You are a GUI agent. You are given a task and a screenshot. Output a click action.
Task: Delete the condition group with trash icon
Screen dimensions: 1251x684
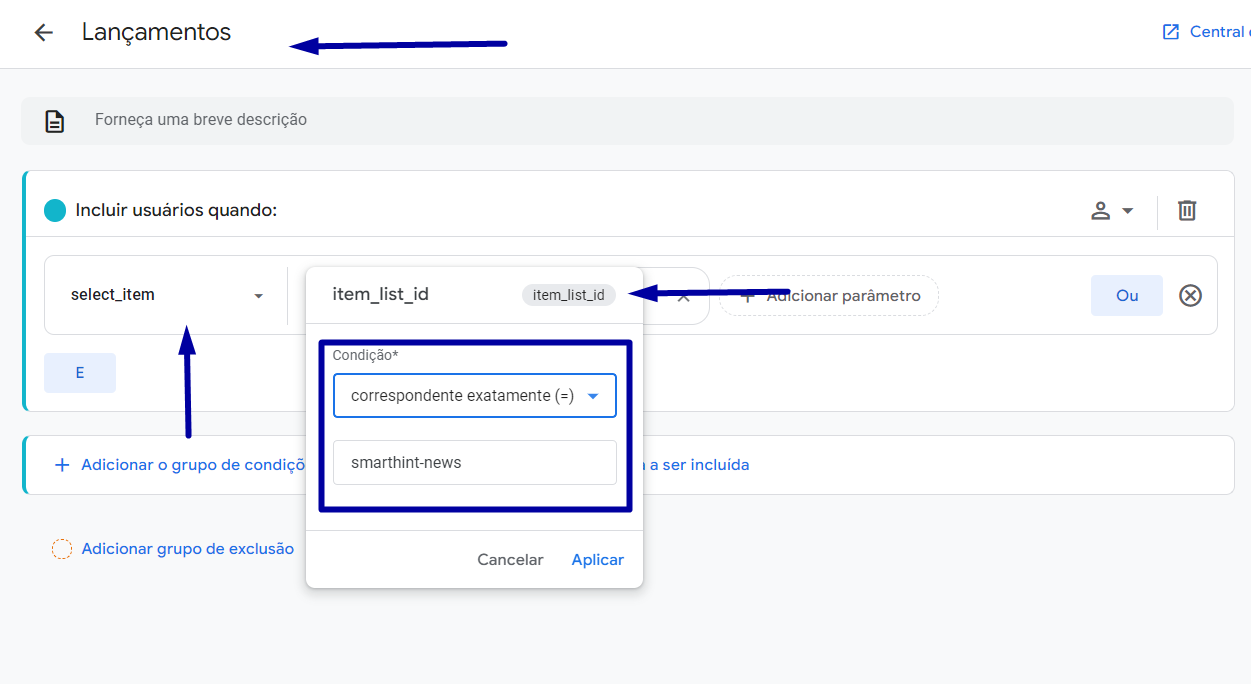1187,210
